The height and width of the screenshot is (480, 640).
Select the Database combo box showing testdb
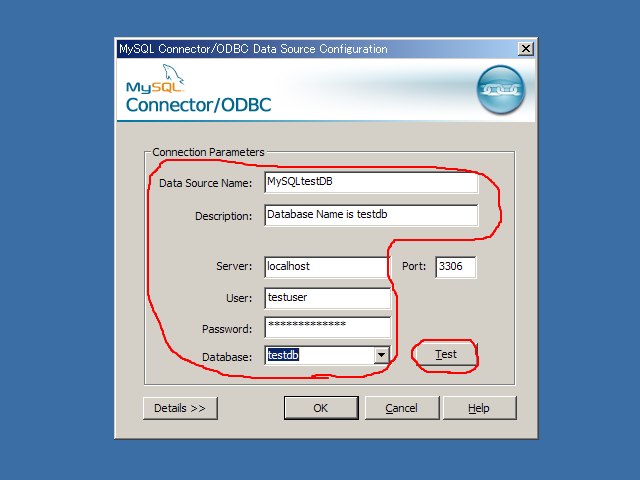click(327, 355)
